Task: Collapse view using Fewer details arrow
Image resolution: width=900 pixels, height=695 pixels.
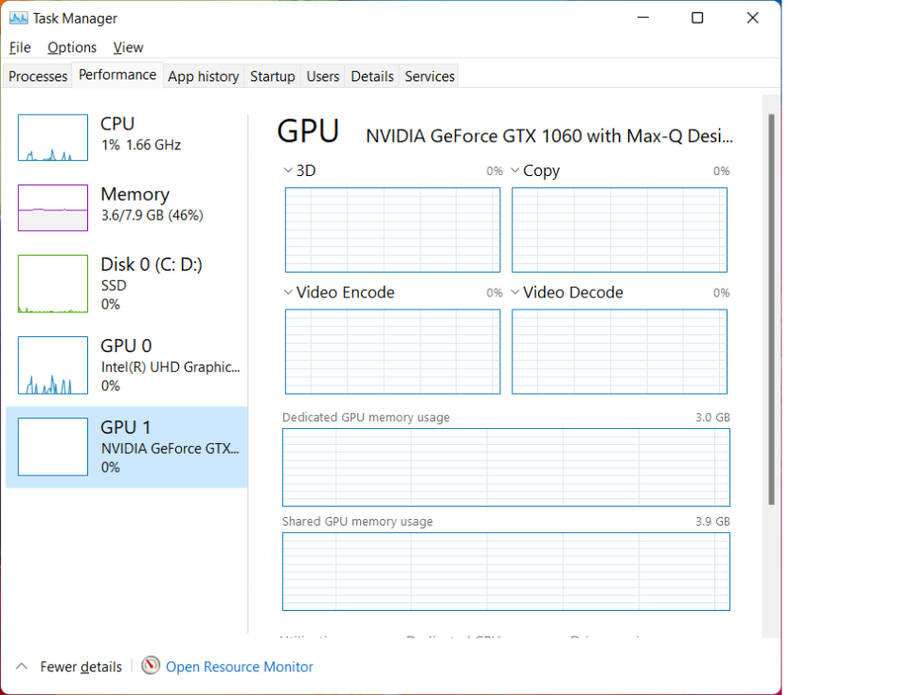Action: 21,667
